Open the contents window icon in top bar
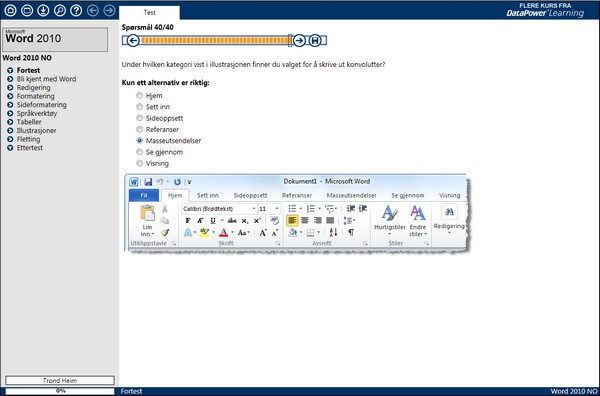 click(27, 10)
